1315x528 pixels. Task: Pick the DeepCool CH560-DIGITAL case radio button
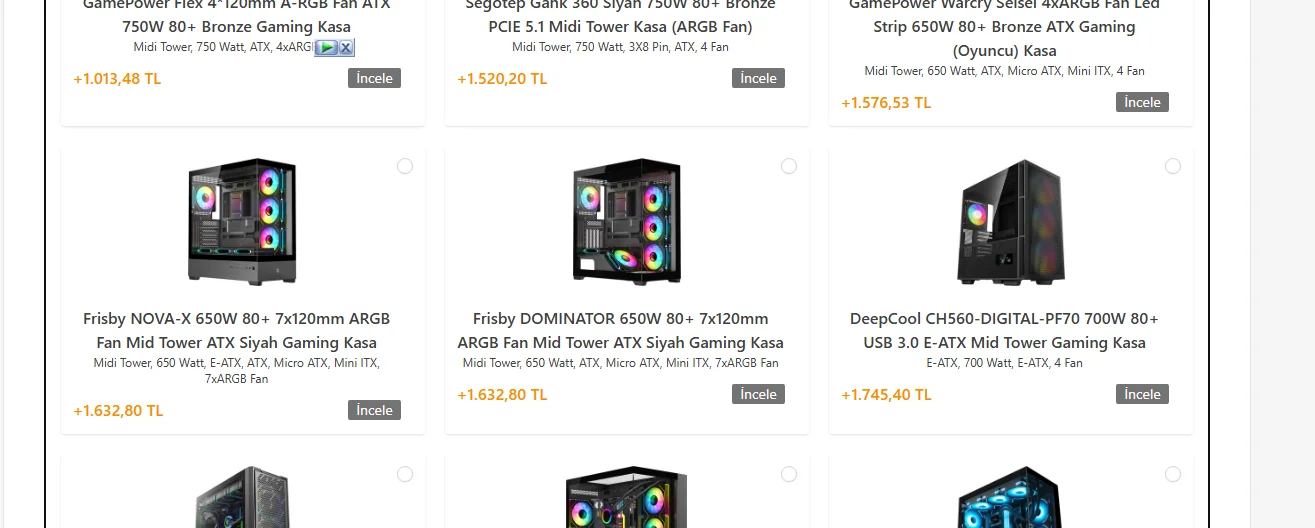click(1173, 166)
